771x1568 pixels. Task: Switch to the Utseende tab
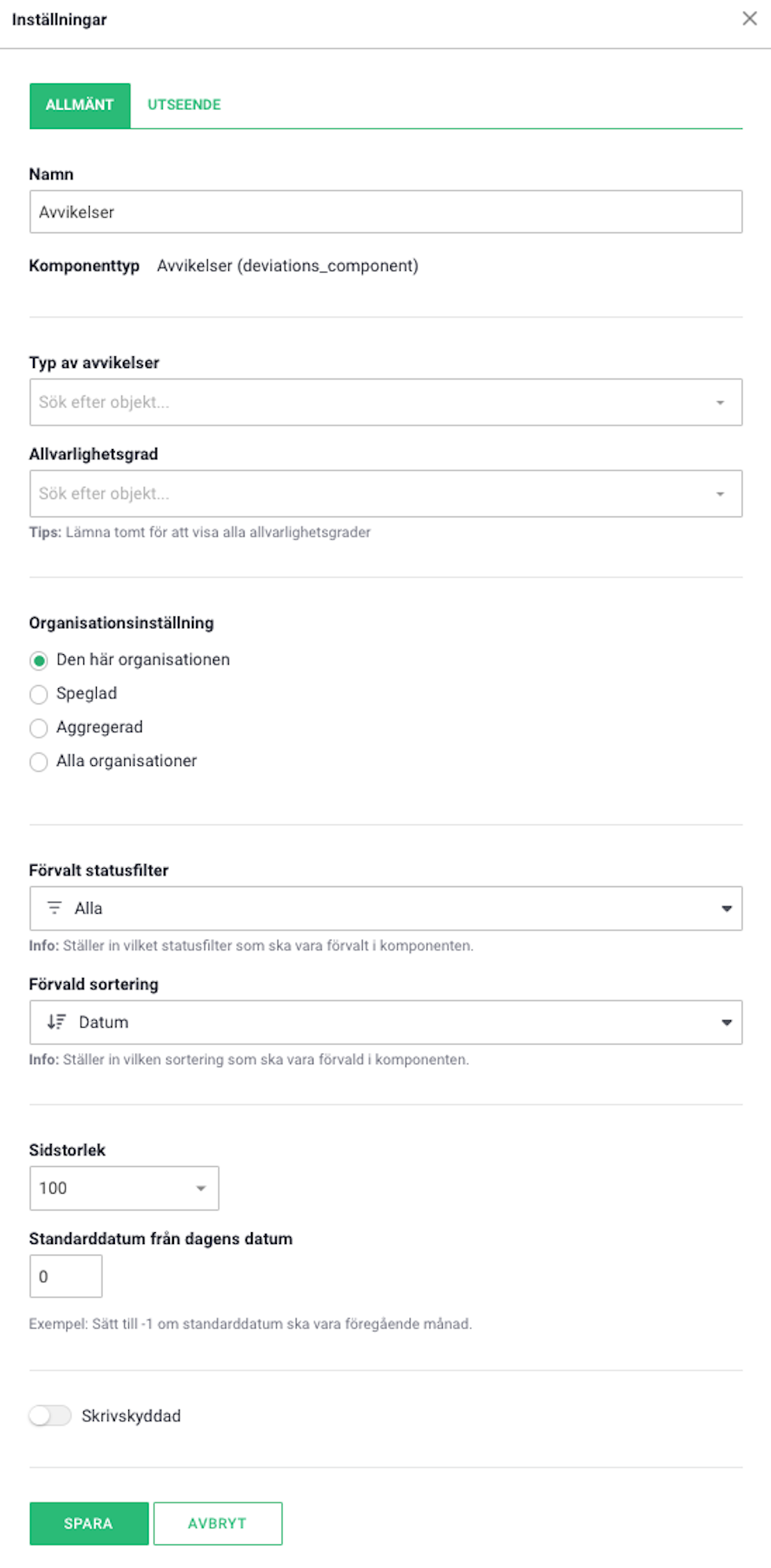click(x=184, y=105)
